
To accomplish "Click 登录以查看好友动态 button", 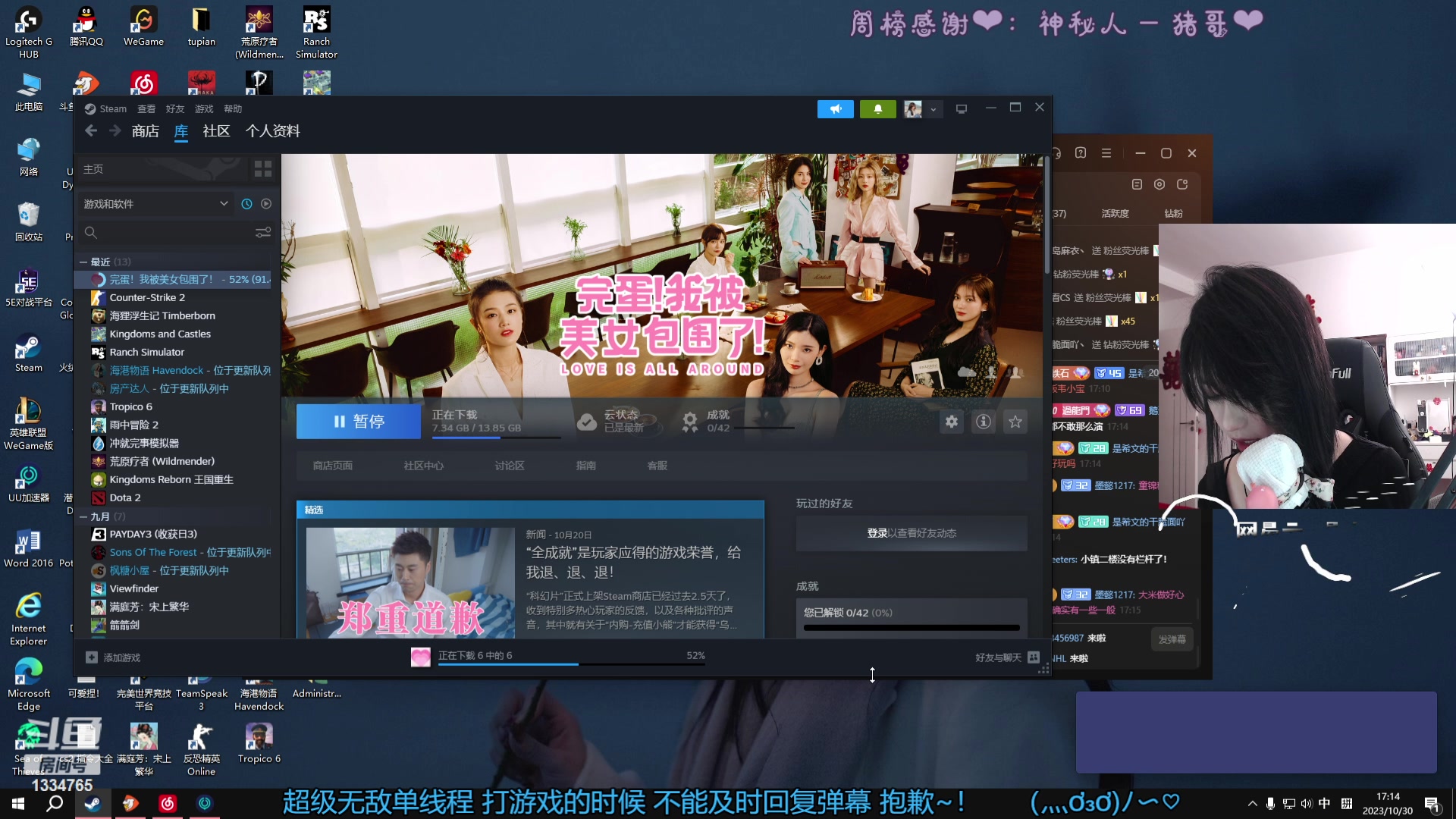I will (912, 533).
